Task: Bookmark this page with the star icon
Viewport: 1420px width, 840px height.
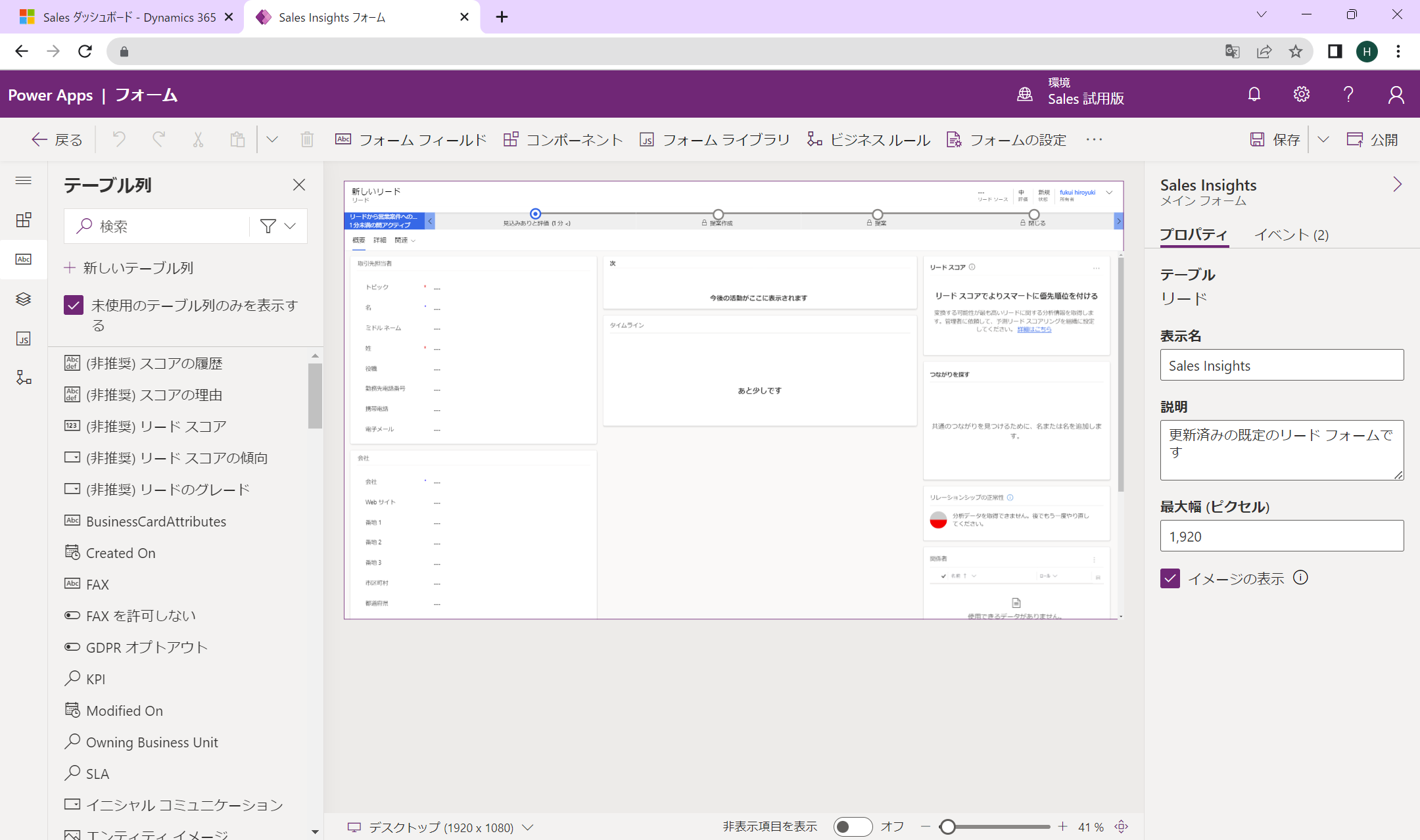Action: pyautogui.click(x=1296, y=51)
